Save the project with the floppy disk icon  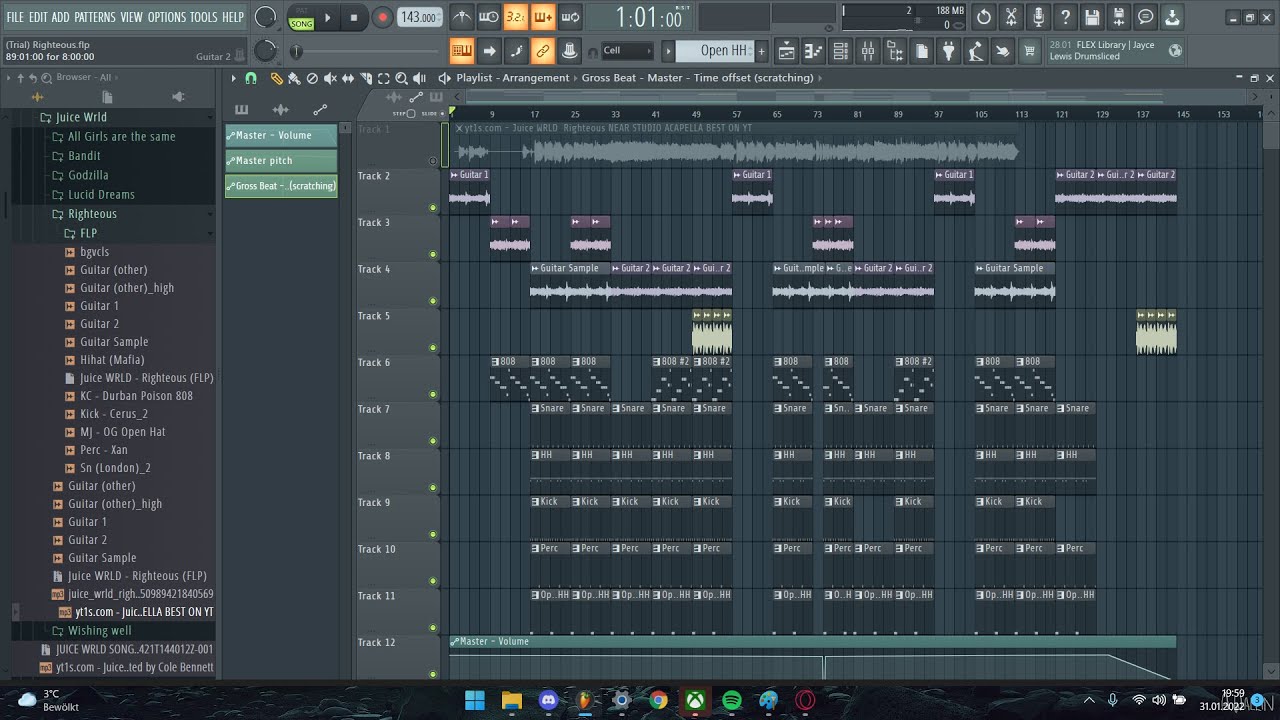click(x=1092, y=17)
